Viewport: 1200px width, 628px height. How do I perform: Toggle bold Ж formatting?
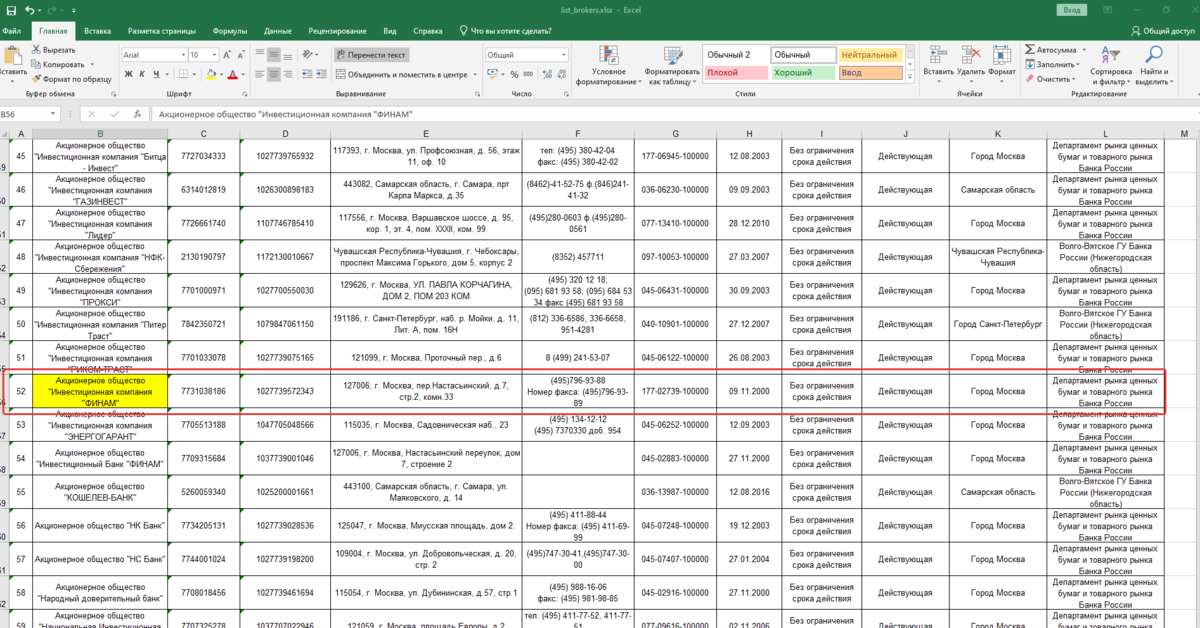(x=129, y=74)
